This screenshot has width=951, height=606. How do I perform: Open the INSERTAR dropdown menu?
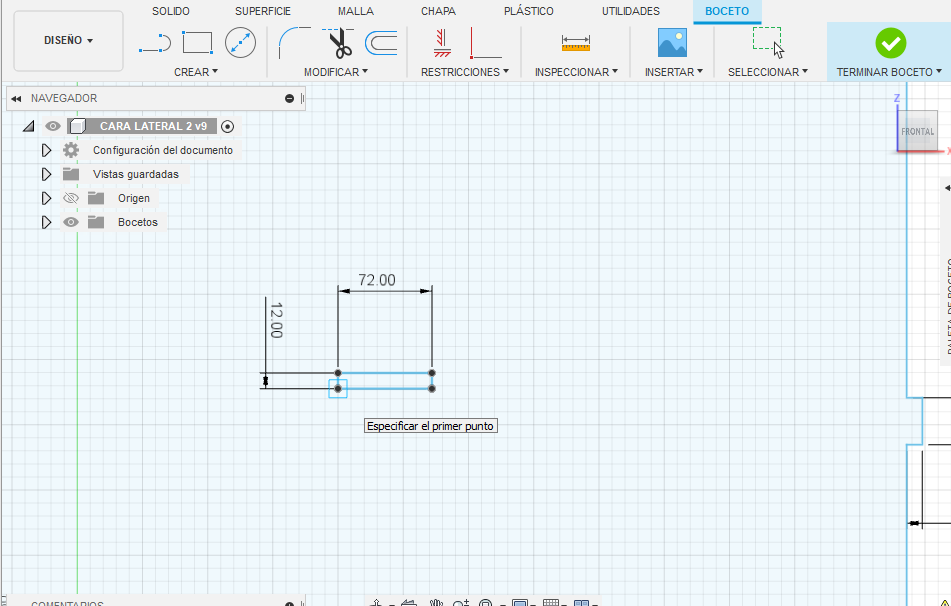(x=674, y=72)
